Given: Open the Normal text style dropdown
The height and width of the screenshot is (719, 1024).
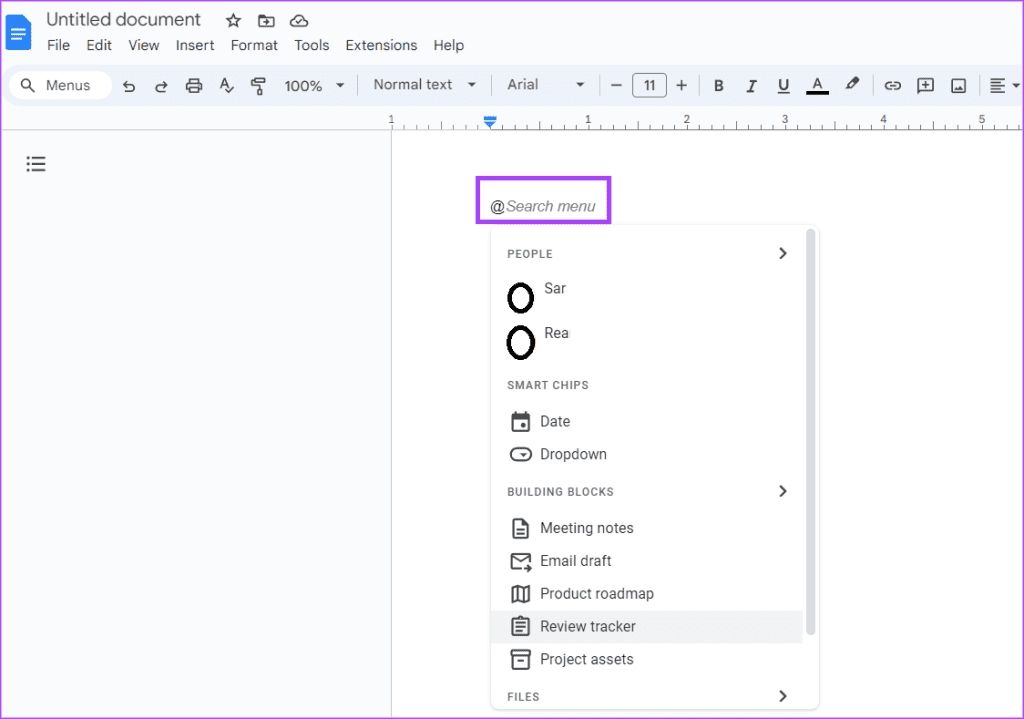Looking at the screenshot, I should pyautogui.click(x=424, y=85).
